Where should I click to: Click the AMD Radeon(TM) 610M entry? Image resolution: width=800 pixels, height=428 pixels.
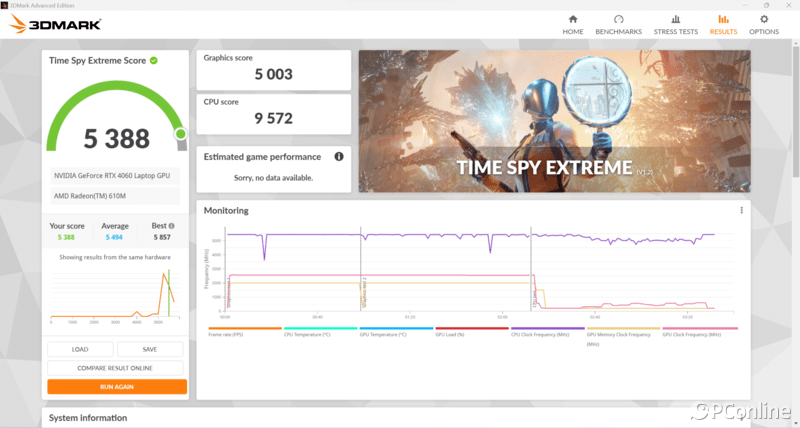pyautogui.click(x=115, y=195)
